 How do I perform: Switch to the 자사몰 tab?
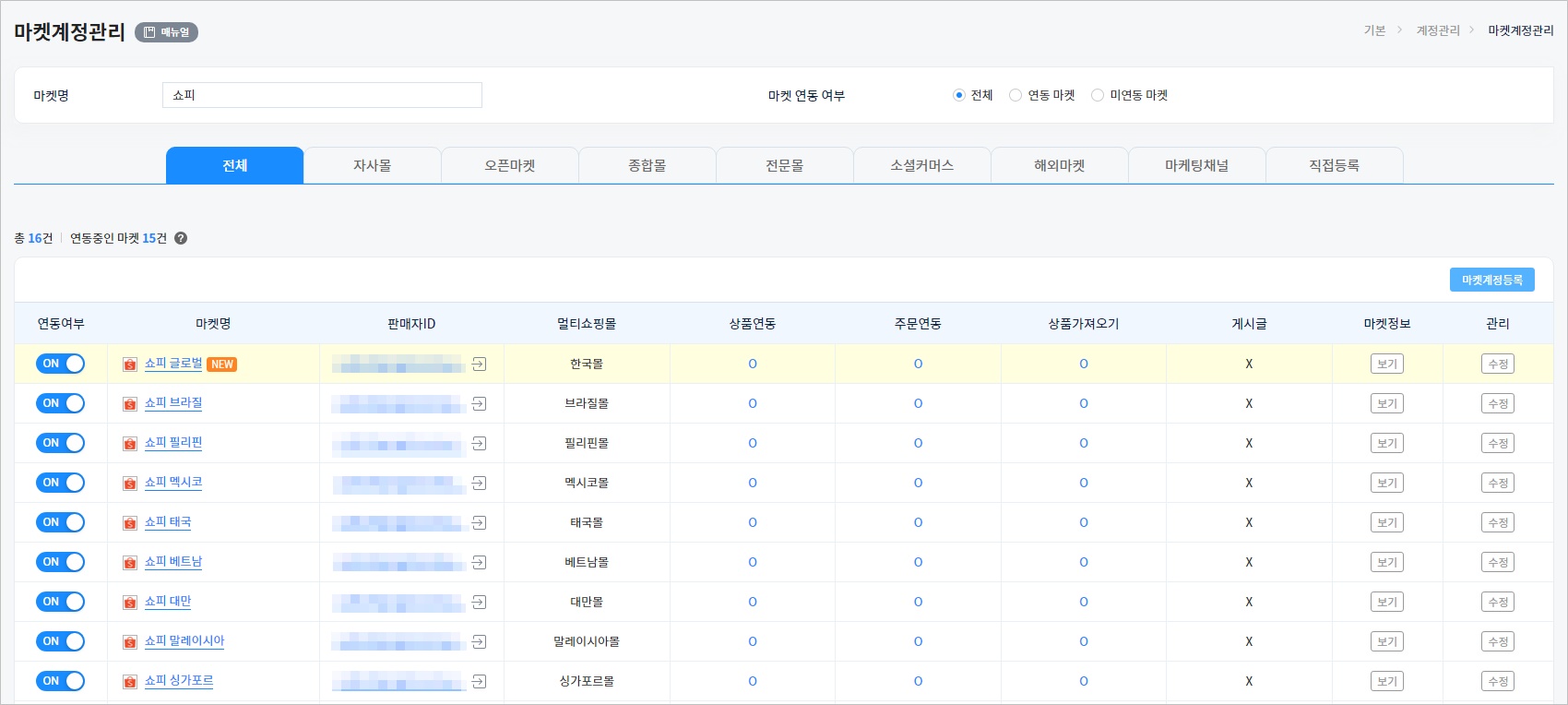click(373, 165)
